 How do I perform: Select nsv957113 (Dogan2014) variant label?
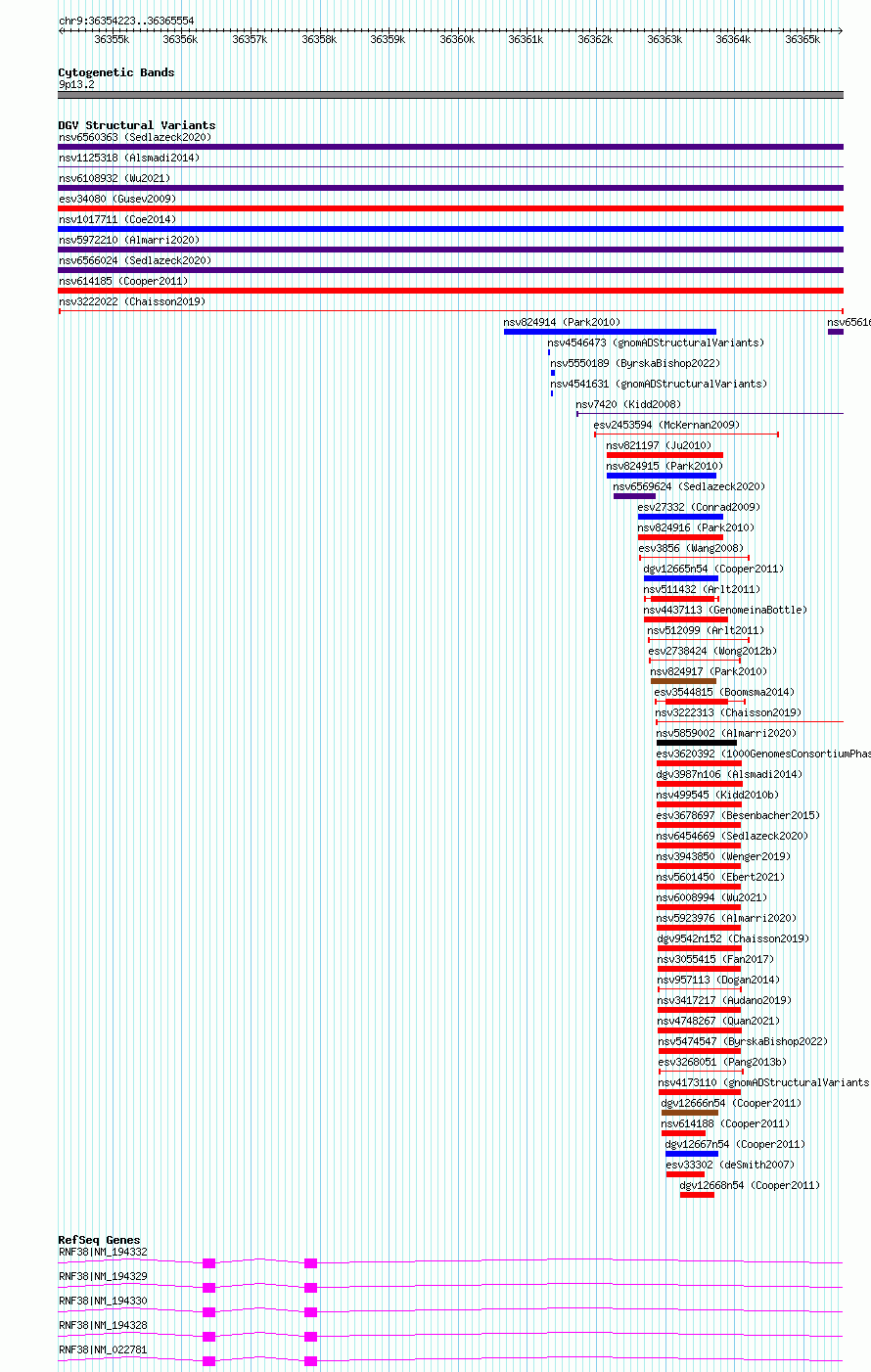(x=718, y=980)
